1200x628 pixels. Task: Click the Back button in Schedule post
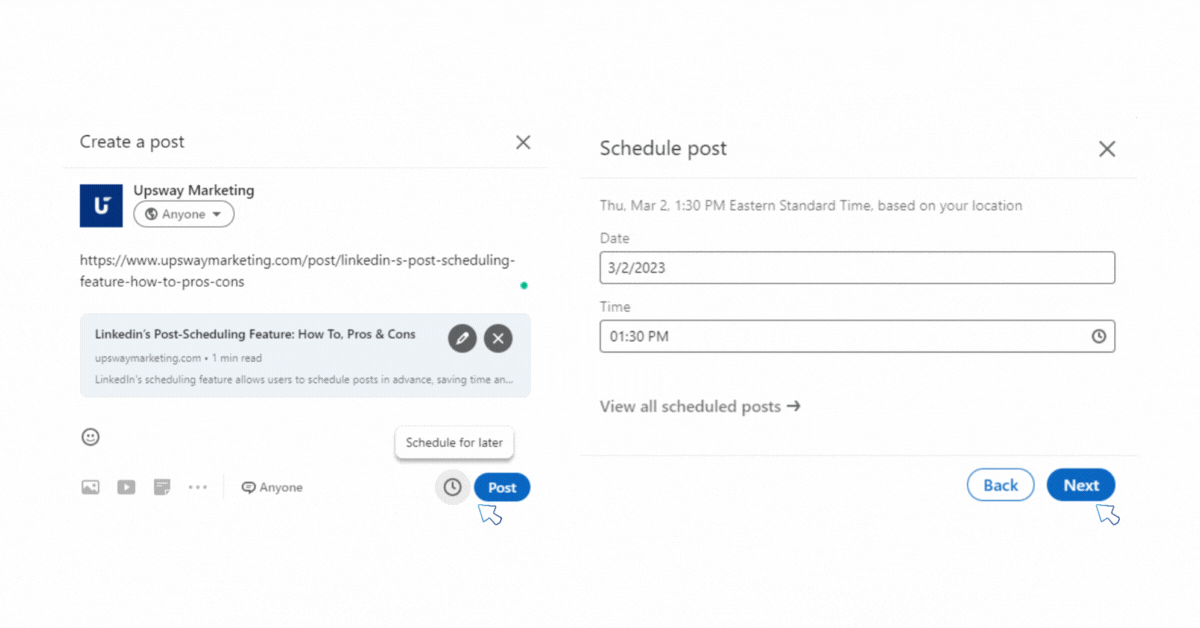[x=1000, y=485]
